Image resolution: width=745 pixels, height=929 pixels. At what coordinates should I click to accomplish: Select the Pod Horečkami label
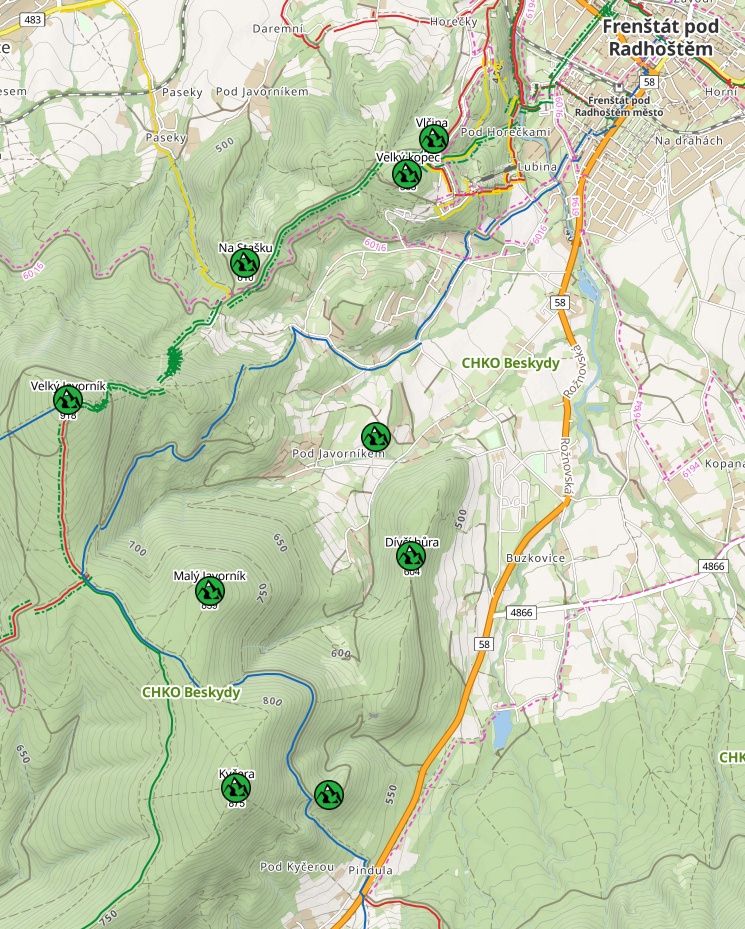tap(506, 133)
